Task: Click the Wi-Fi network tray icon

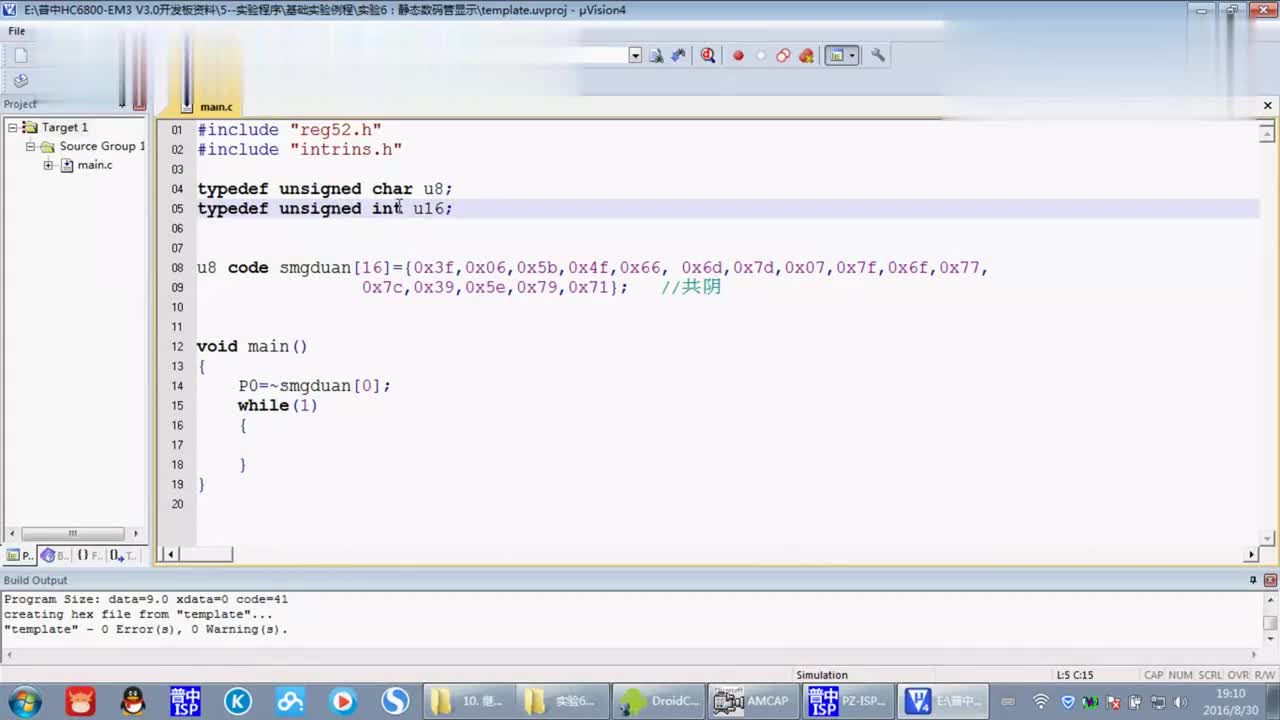Action: point(1040,702)
